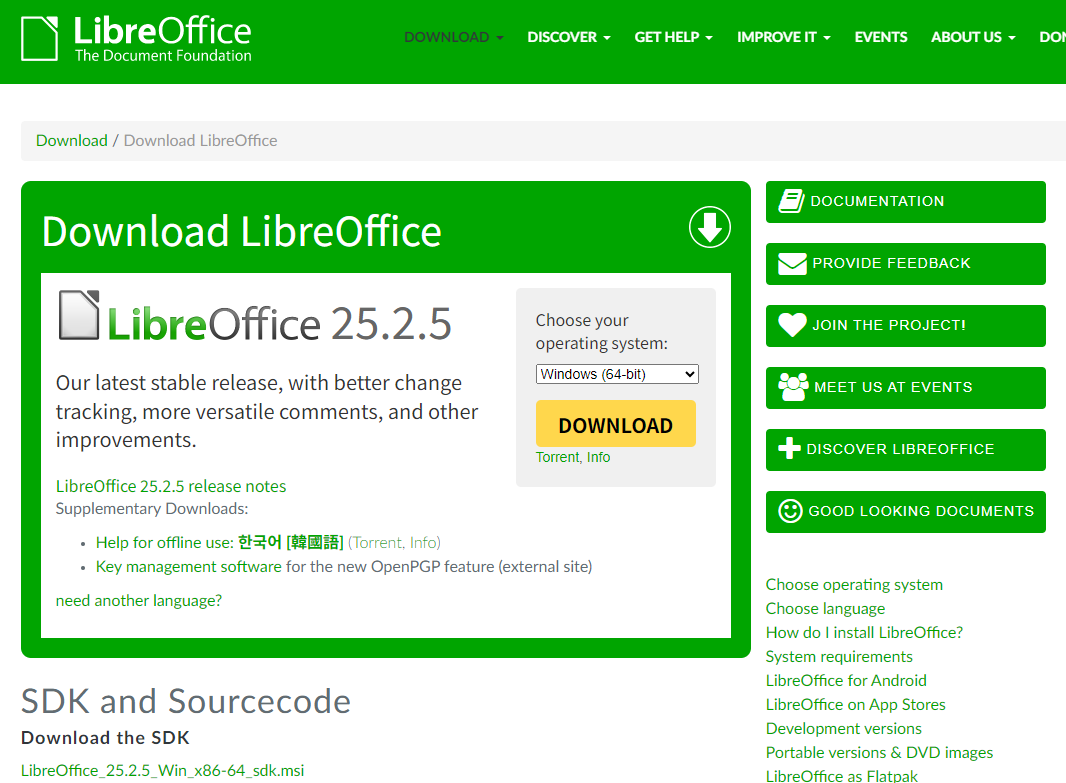Click the Meet Us at Events button text
The image size is (1066, 783).
[893, 387]
